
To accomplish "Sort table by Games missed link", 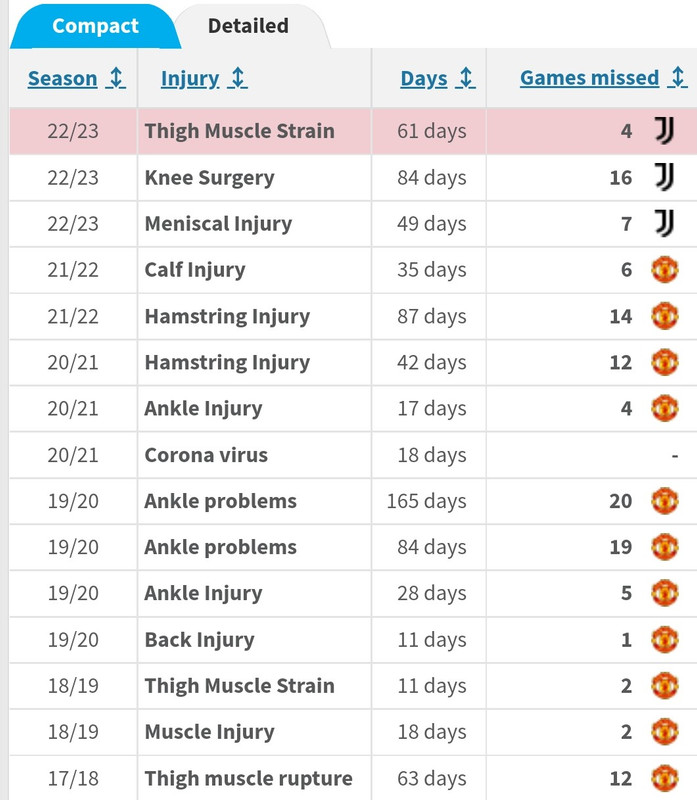I will [589, 78].
